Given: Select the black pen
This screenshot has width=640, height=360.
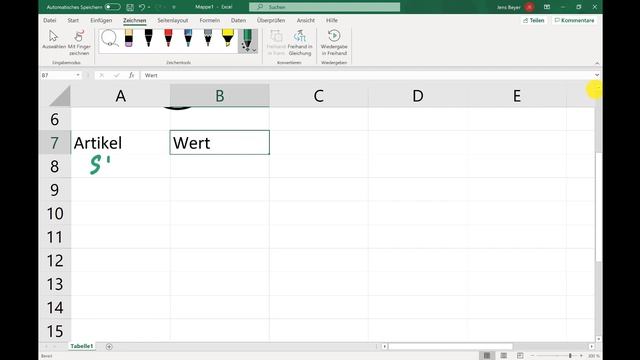Looking at the screenshot, I should coord(149,38).
